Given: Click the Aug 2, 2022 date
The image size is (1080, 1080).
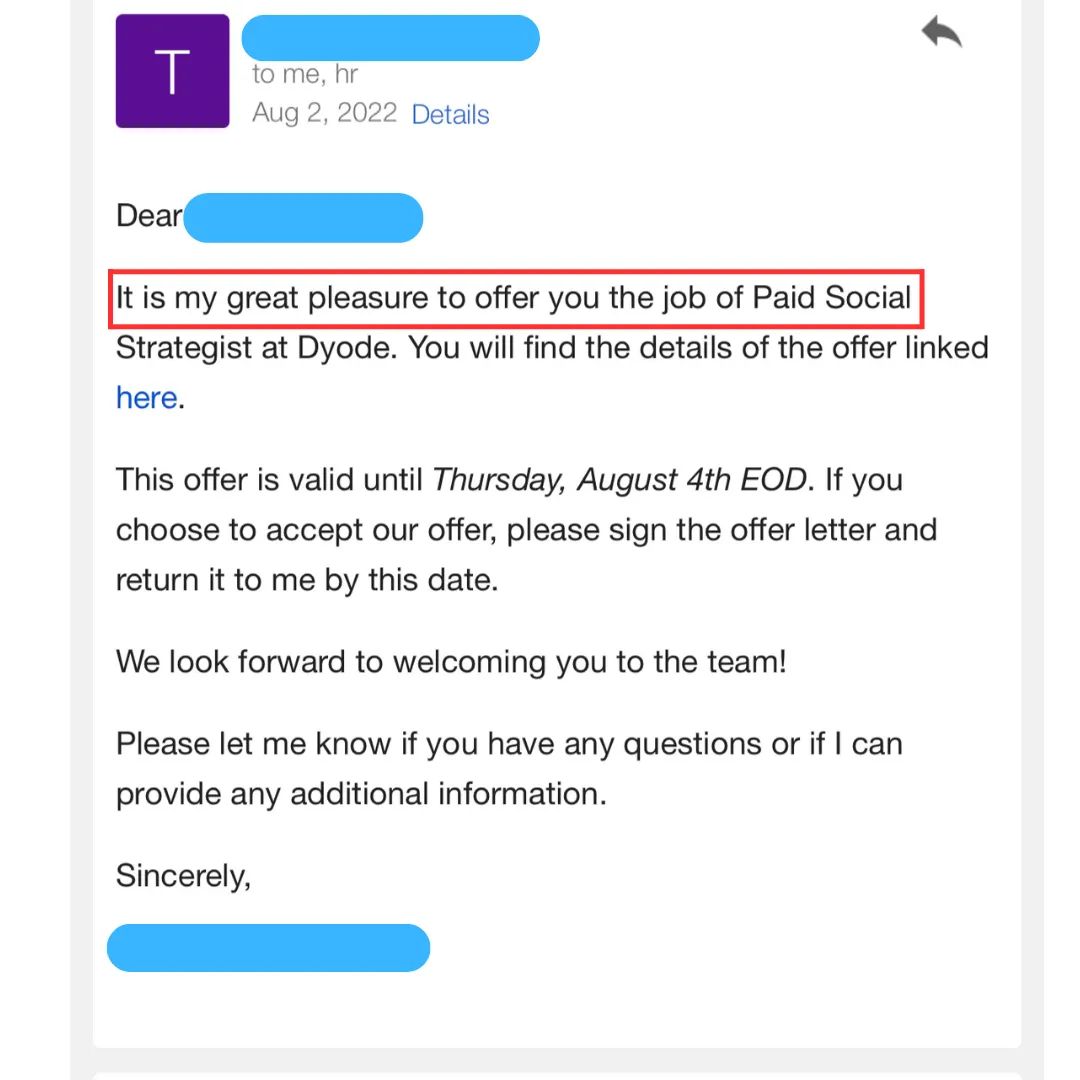Looking at the screenshot, I should 324,113.
